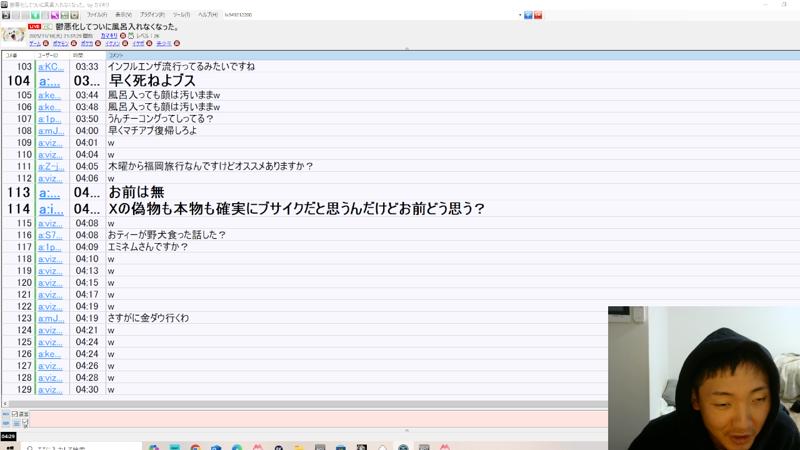Click the blue icon beside the dropdown arrow
Viewport: 800px width, 450px height.
click(529, 15)
